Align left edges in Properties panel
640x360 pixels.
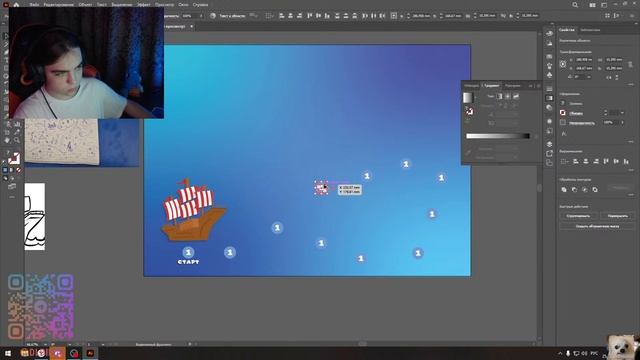576,162
